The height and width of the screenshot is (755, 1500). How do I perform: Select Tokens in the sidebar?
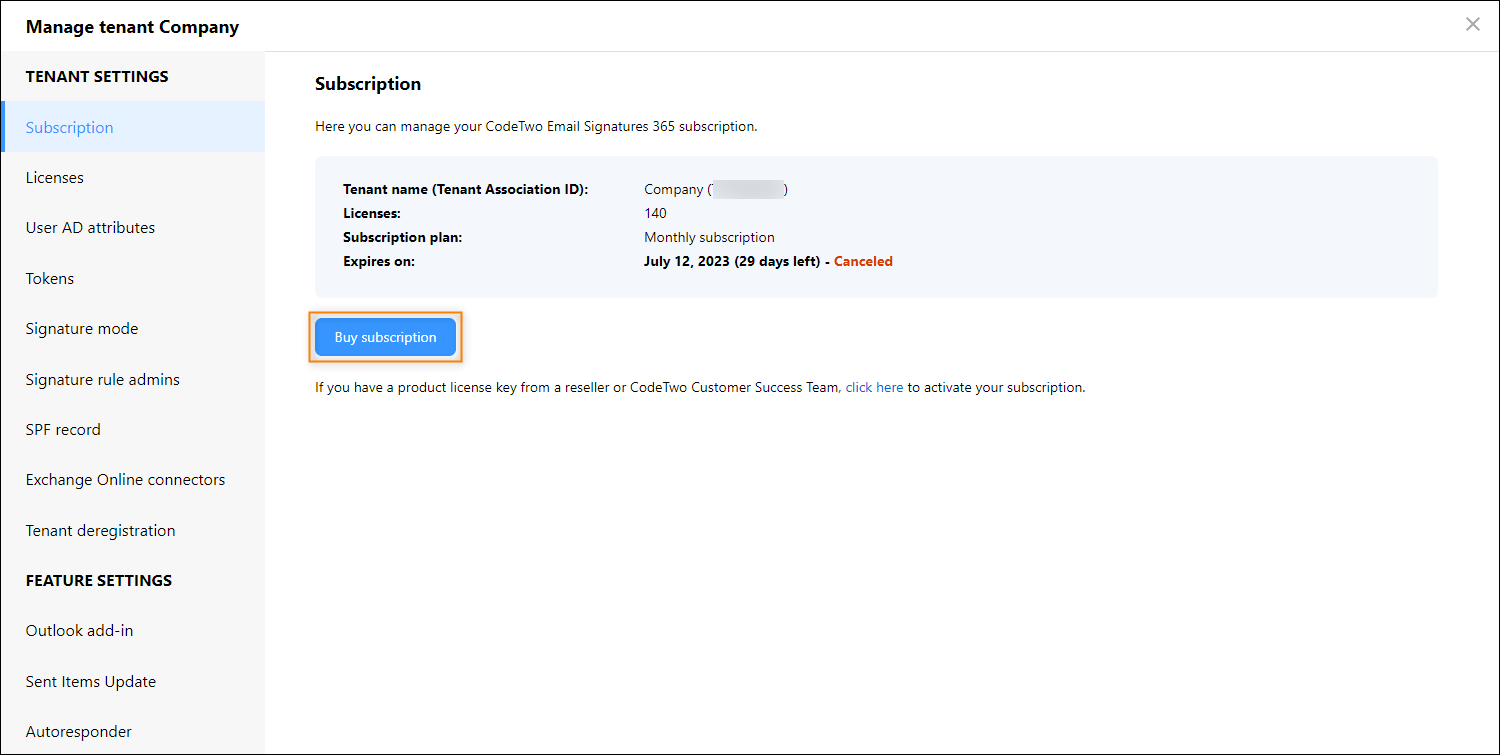click(133, 278)
